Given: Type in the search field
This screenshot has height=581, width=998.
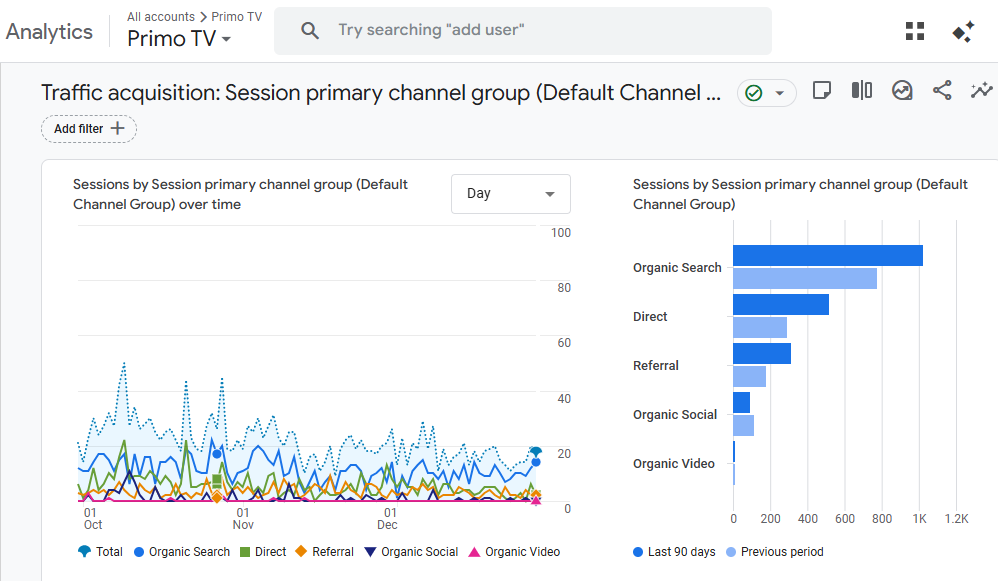Looking at the screenshot, I should click(540, 31).
